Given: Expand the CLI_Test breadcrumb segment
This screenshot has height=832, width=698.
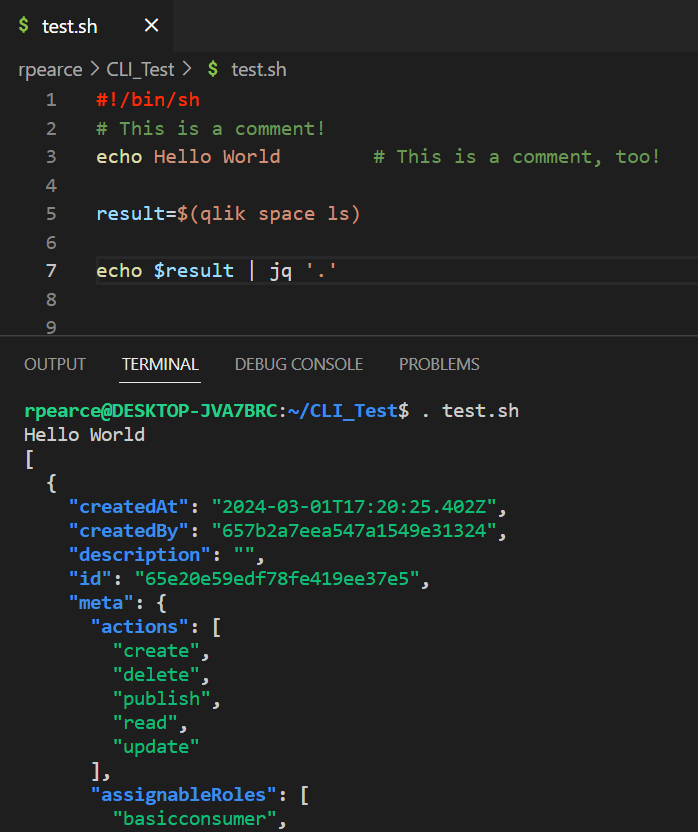Looking at the screenshot, I should coord(140,69).
